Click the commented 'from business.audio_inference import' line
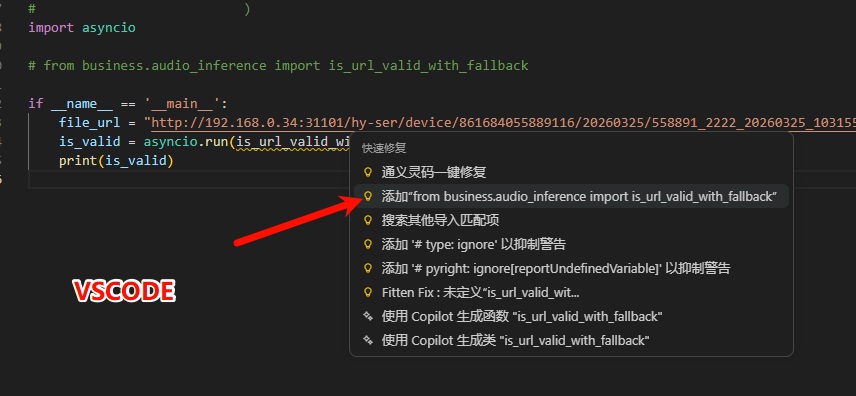The height and width of the screenshot is (396, 856). pyautogui.click(x=278, y=66)
